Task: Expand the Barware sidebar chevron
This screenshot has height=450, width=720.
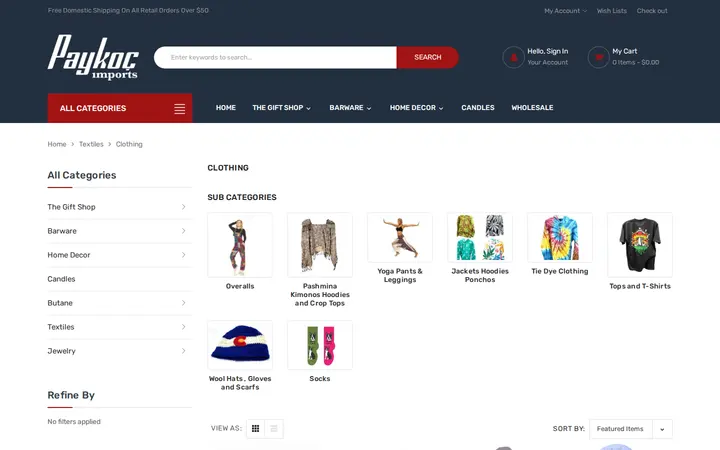Action: coord(183,231)
